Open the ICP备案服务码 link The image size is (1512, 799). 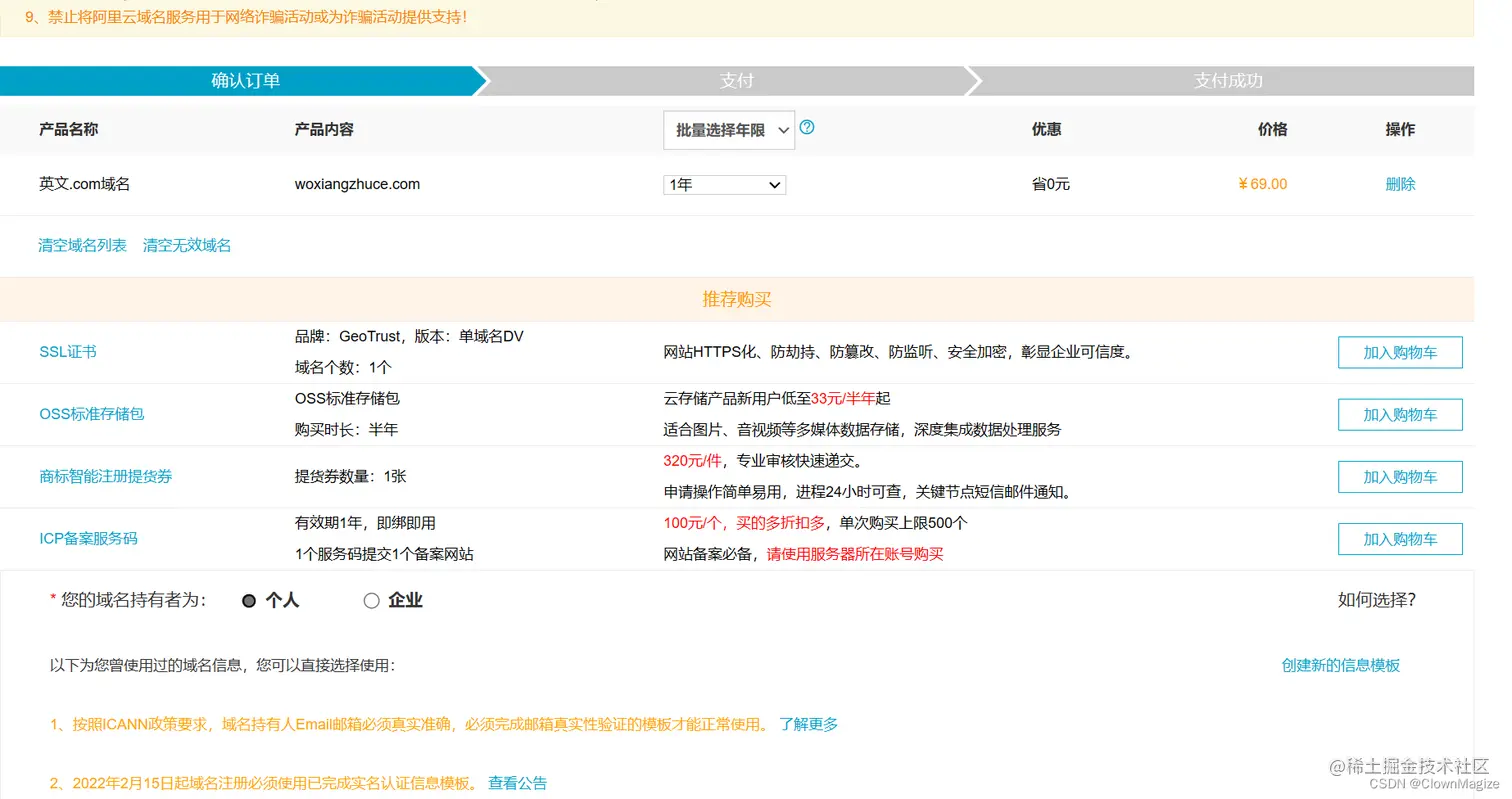coord(87,539)
